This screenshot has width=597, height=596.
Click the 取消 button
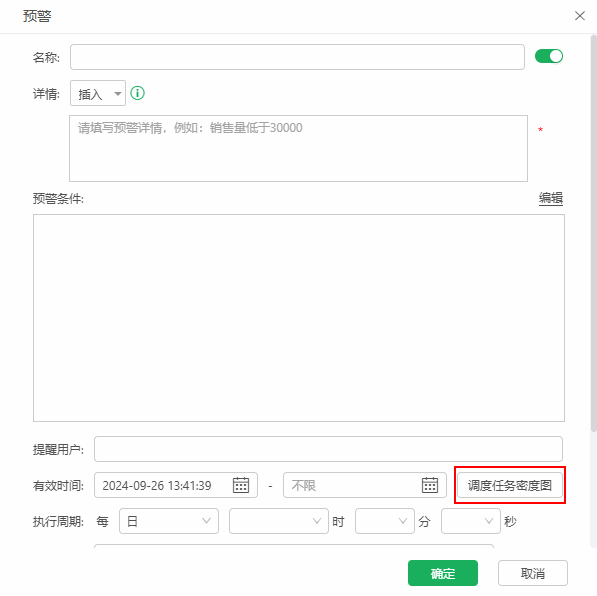click(533, 573)
